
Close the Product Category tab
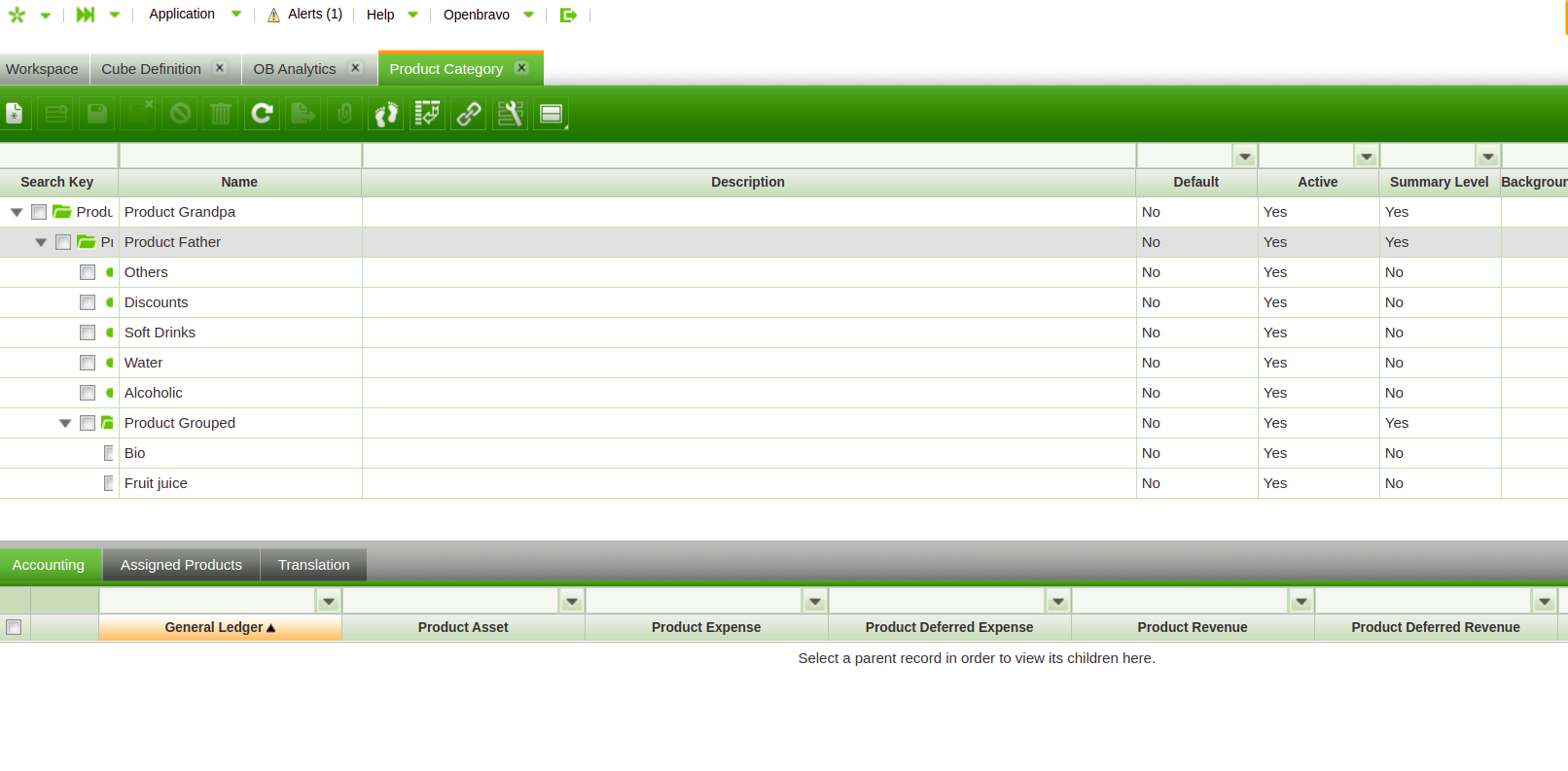pyautogui.click(x=521, y=68)
